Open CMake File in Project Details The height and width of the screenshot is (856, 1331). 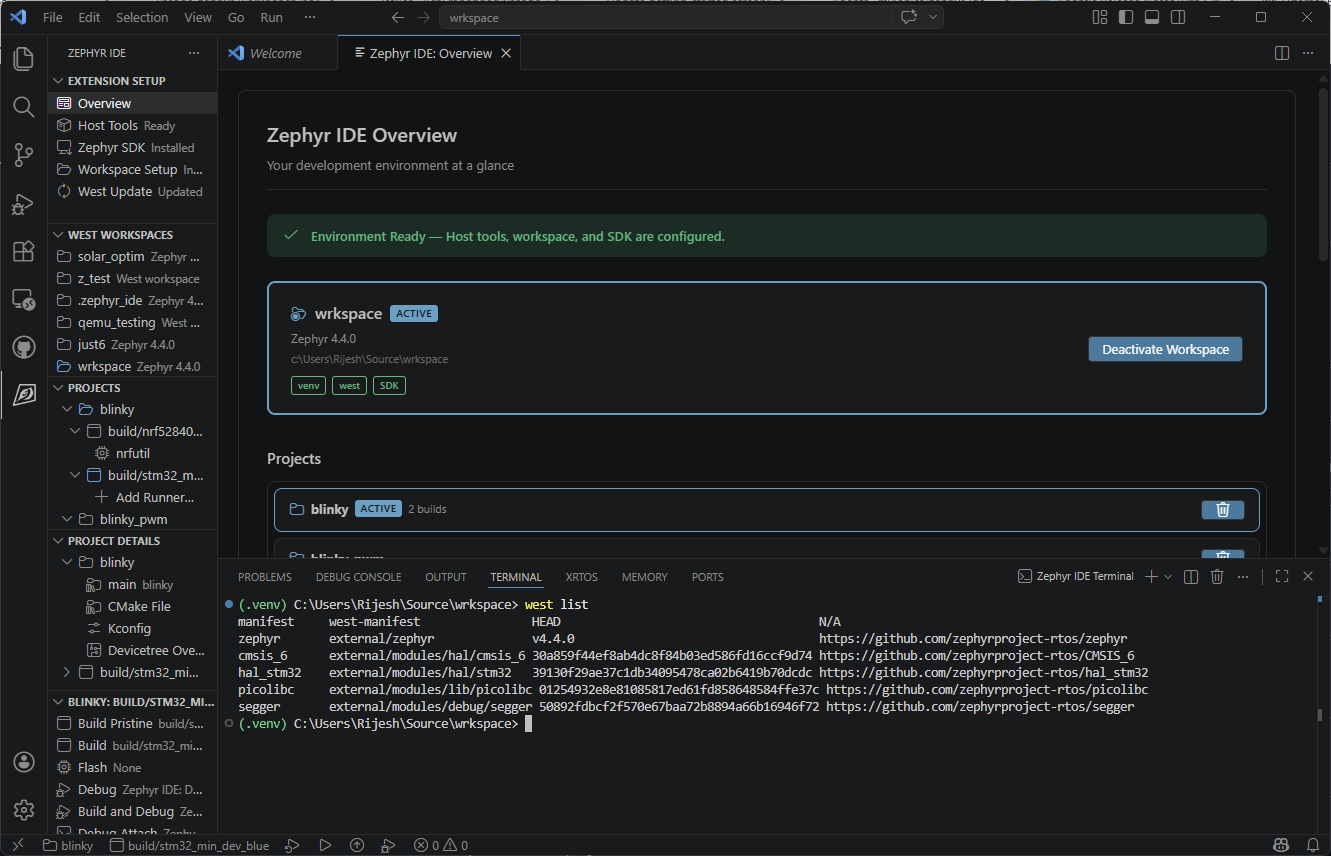pyautogui.click(x=132, y=606)
